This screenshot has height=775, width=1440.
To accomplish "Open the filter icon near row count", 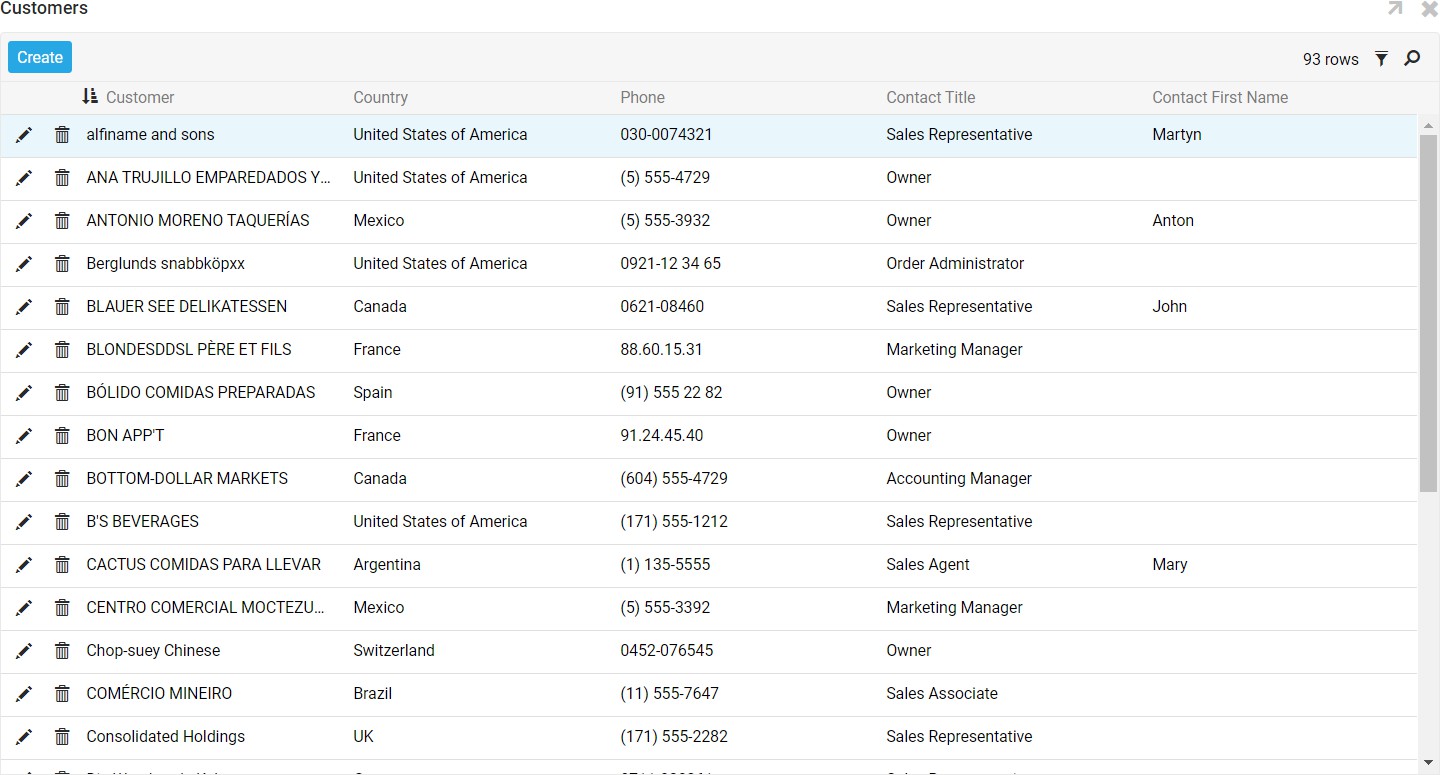I will point(1381,59).
